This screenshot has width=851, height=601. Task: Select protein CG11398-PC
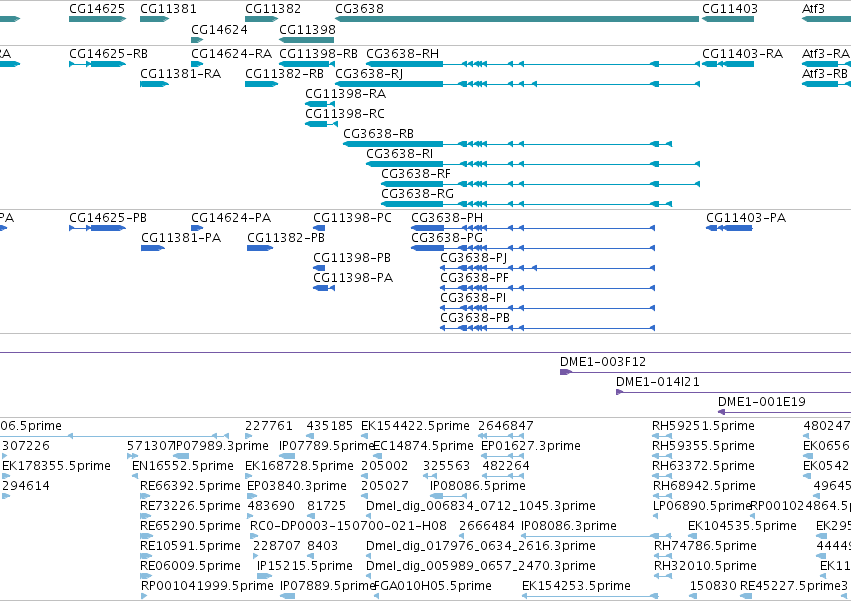point(352,218)
